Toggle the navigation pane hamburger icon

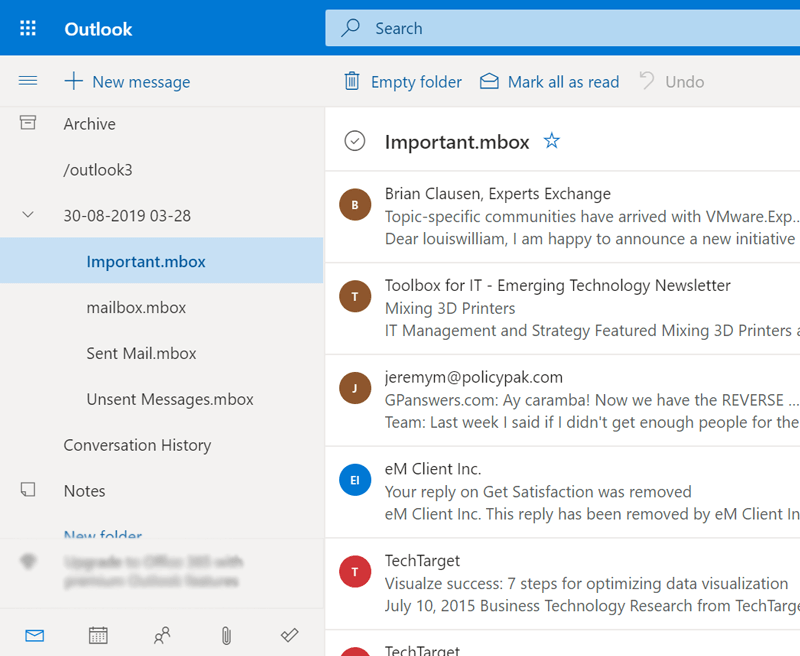28,81
